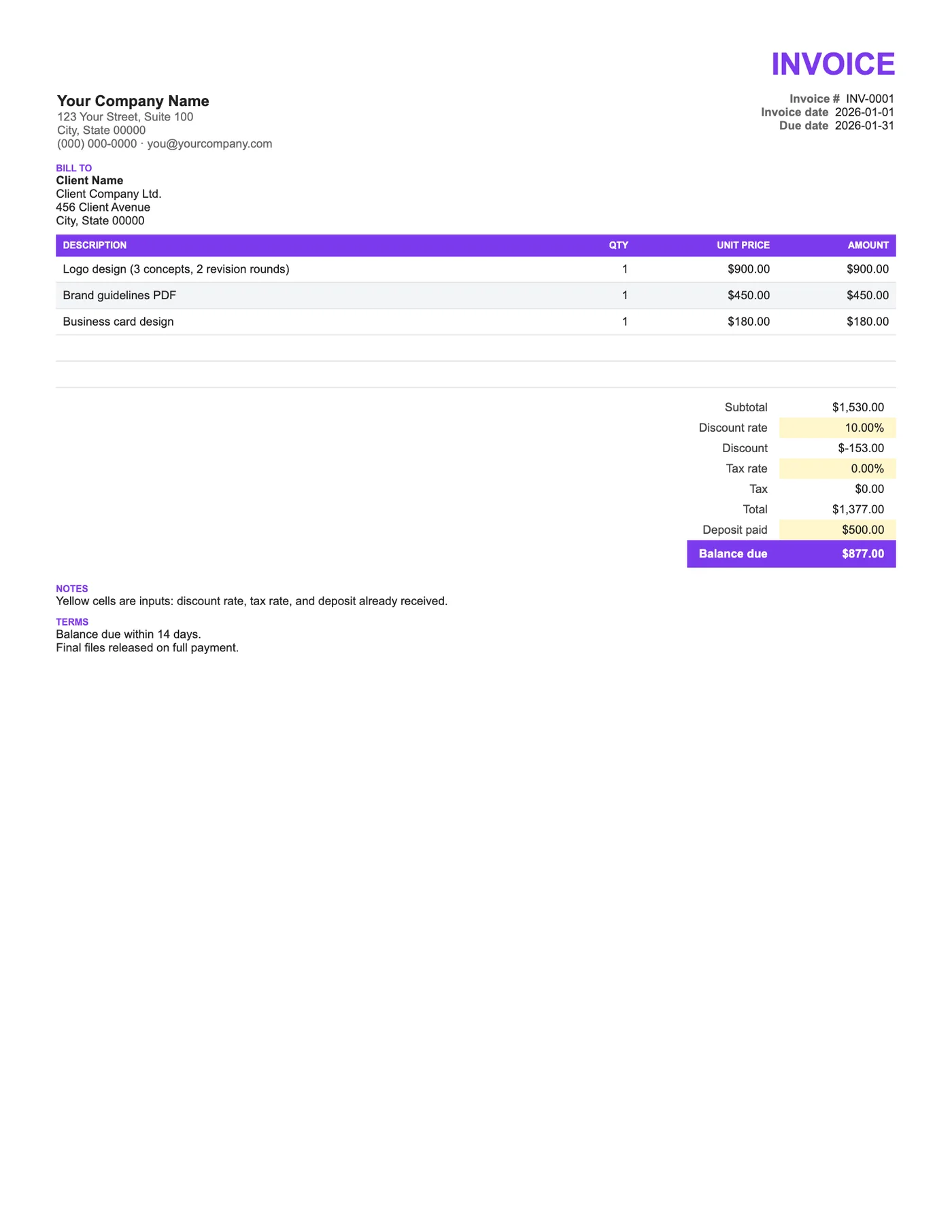Click 456 Client Avenue
This screenshot has width=952, height=1232.
[x=103, y=207]
